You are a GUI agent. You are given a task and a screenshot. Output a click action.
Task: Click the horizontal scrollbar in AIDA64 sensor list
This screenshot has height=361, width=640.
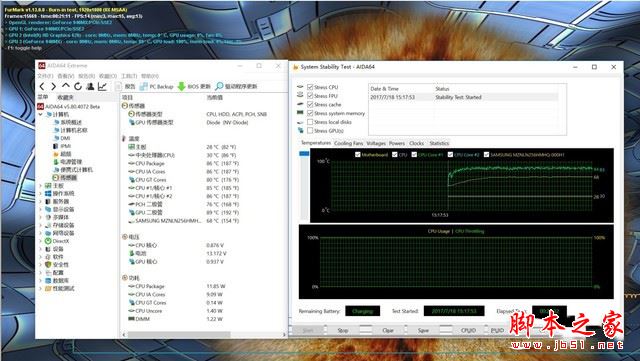pos(179,334)
